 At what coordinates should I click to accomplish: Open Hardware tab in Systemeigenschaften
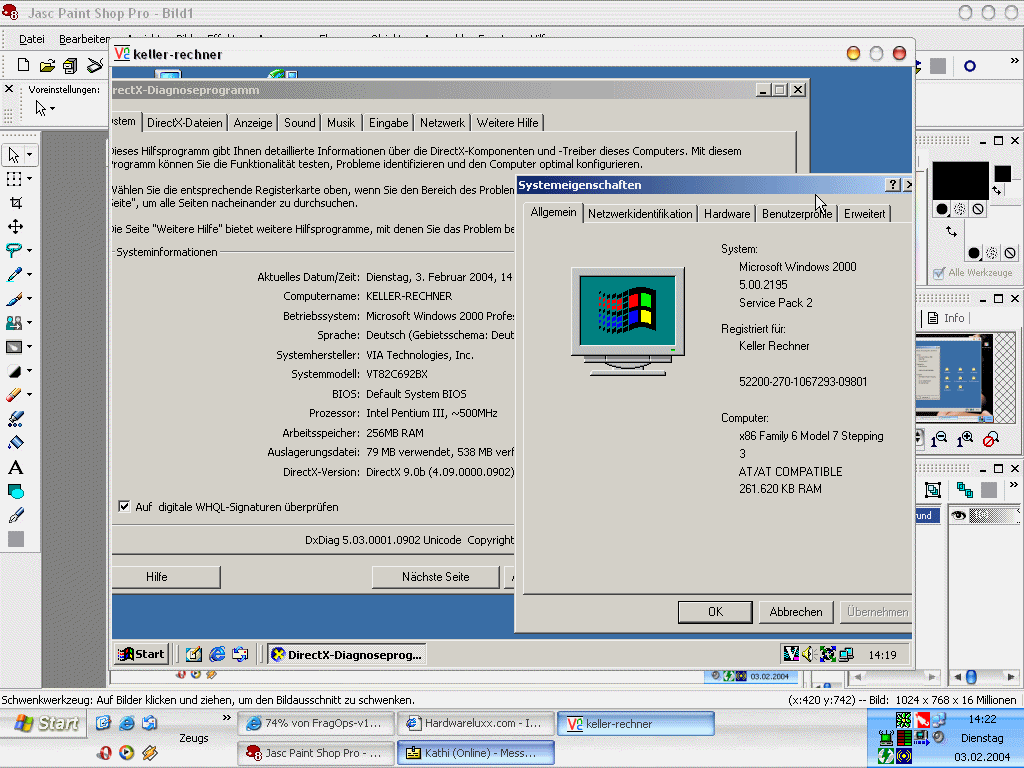(x=727, y=214)
